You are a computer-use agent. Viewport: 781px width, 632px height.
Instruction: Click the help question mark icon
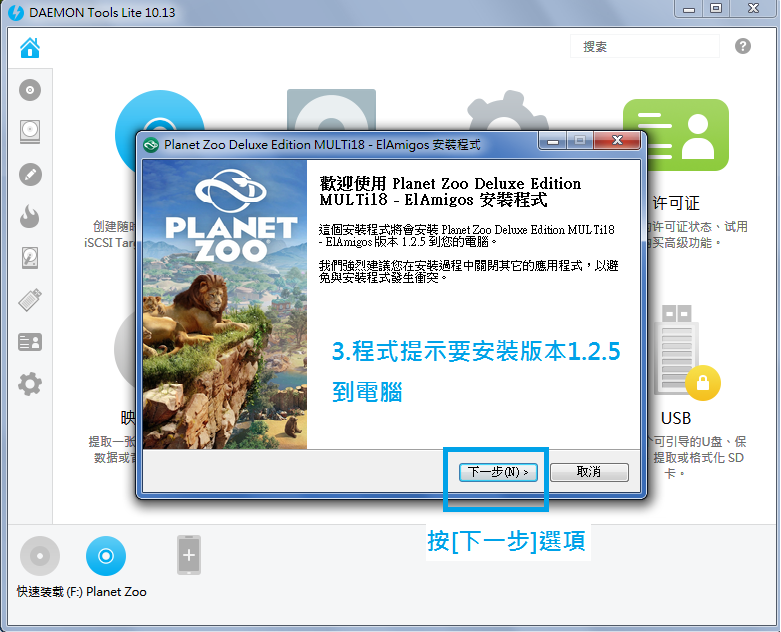pos(743,46)
